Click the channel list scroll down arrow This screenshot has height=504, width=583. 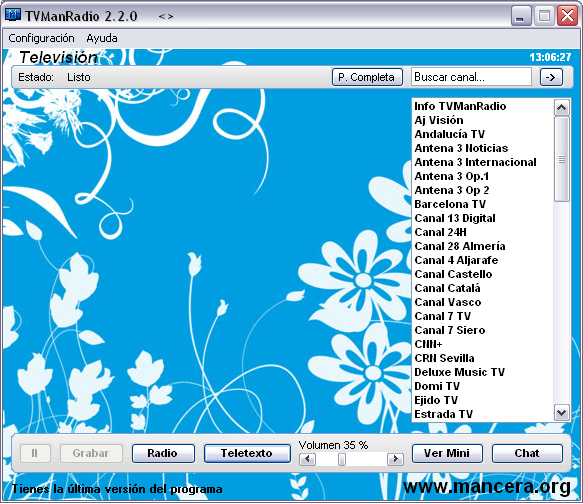(x=561, y=413)
